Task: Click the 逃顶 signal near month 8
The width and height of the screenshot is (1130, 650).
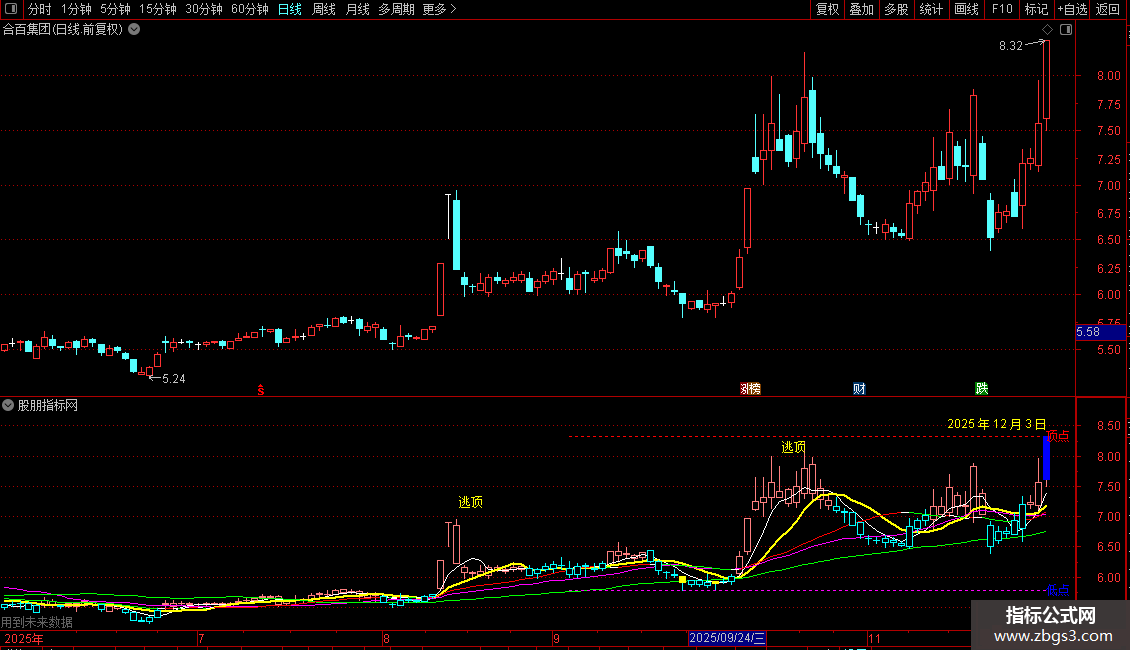Action: pos(471,502)
